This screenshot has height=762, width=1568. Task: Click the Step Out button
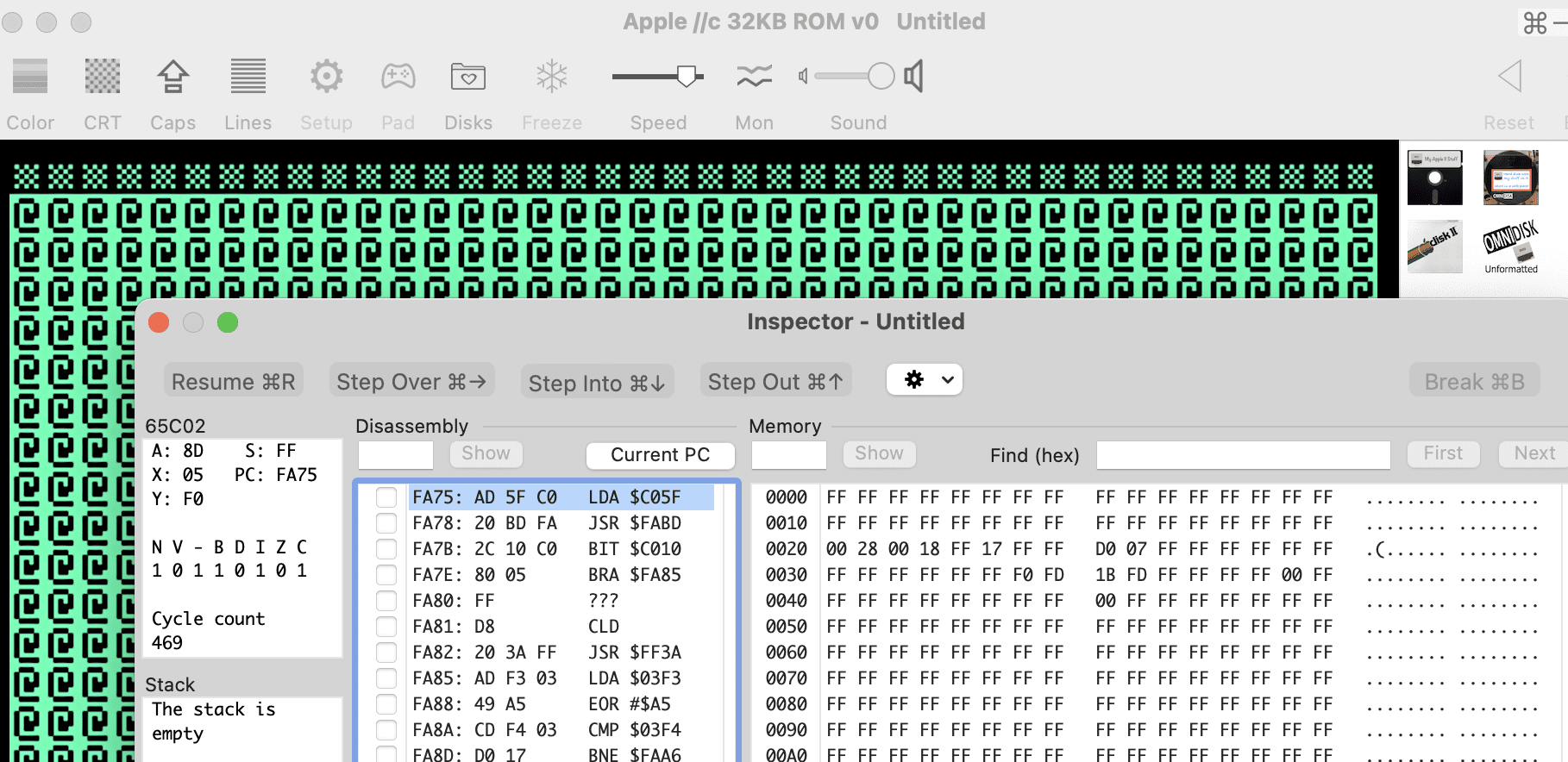(x=775, y=381)
